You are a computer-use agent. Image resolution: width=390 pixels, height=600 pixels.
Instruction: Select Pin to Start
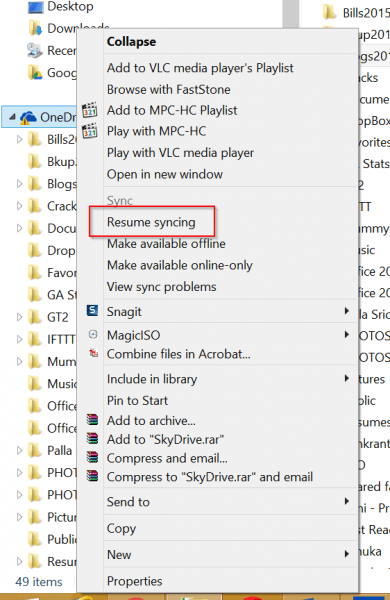137,401
